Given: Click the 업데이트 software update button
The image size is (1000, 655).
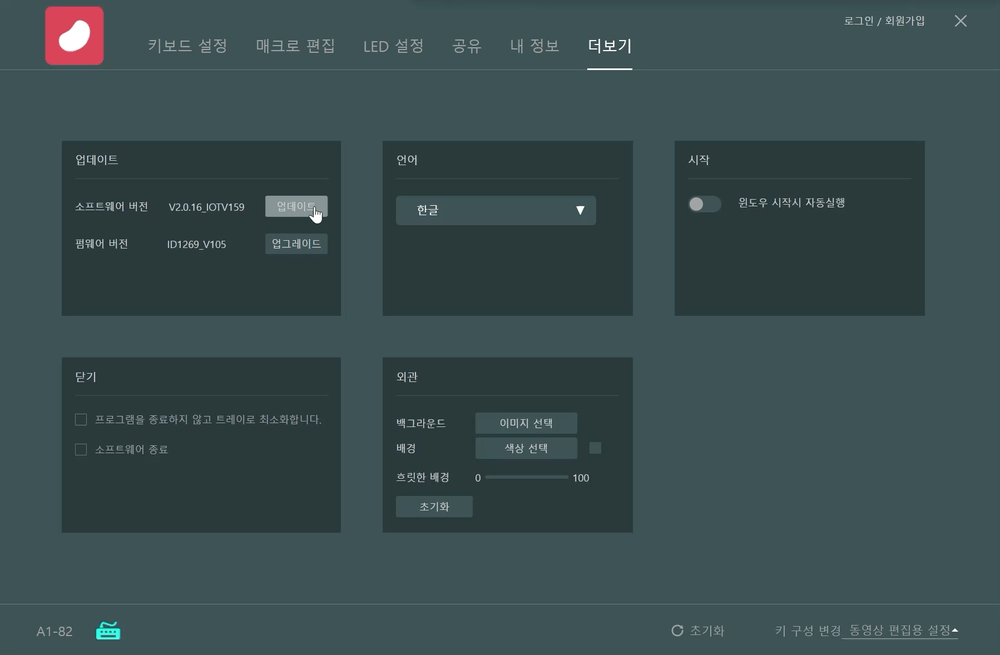Looking at the screenshot, I should click(x=296, y=206).
